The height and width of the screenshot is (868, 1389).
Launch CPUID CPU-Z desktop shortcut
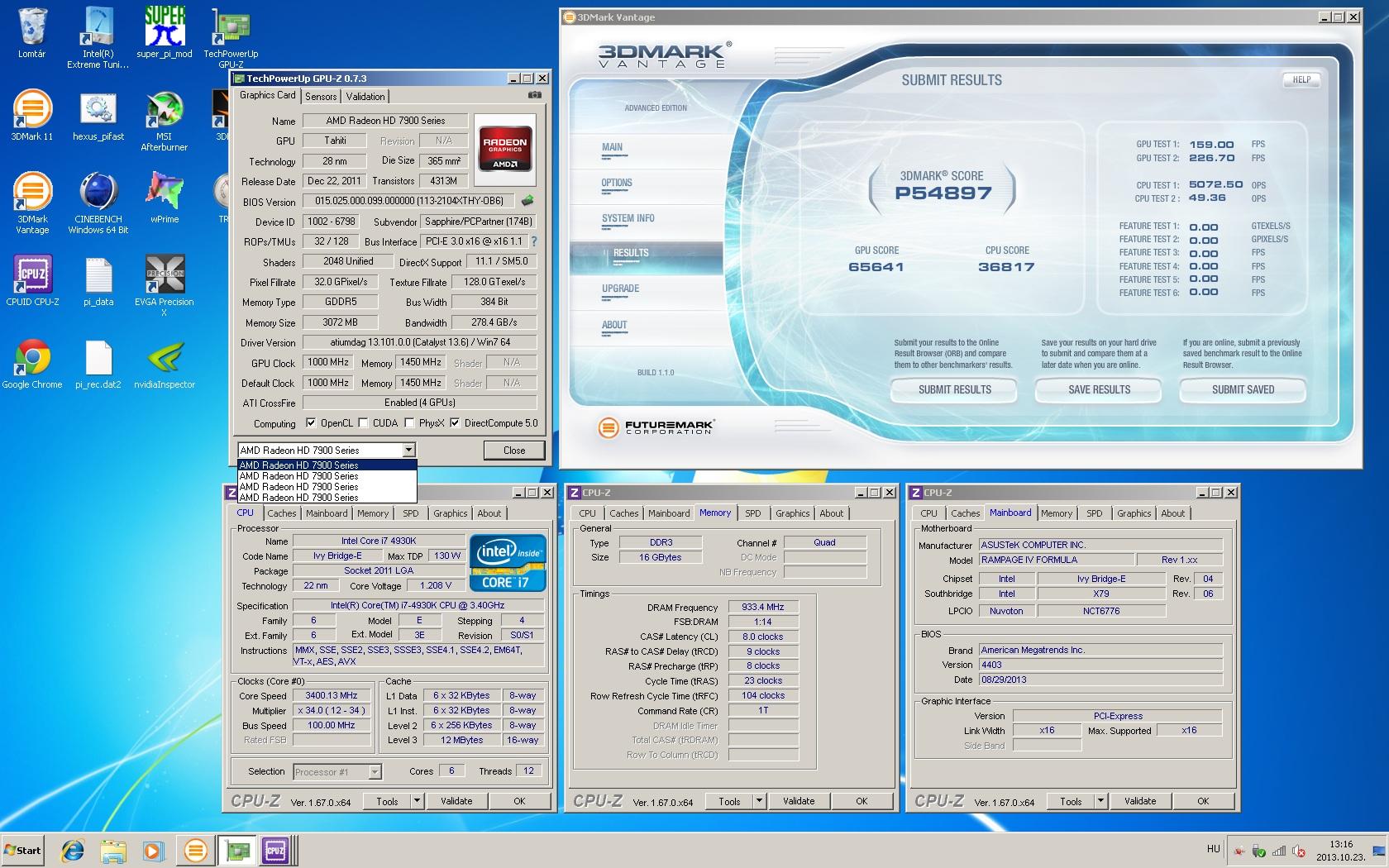[x=32, y=281]
